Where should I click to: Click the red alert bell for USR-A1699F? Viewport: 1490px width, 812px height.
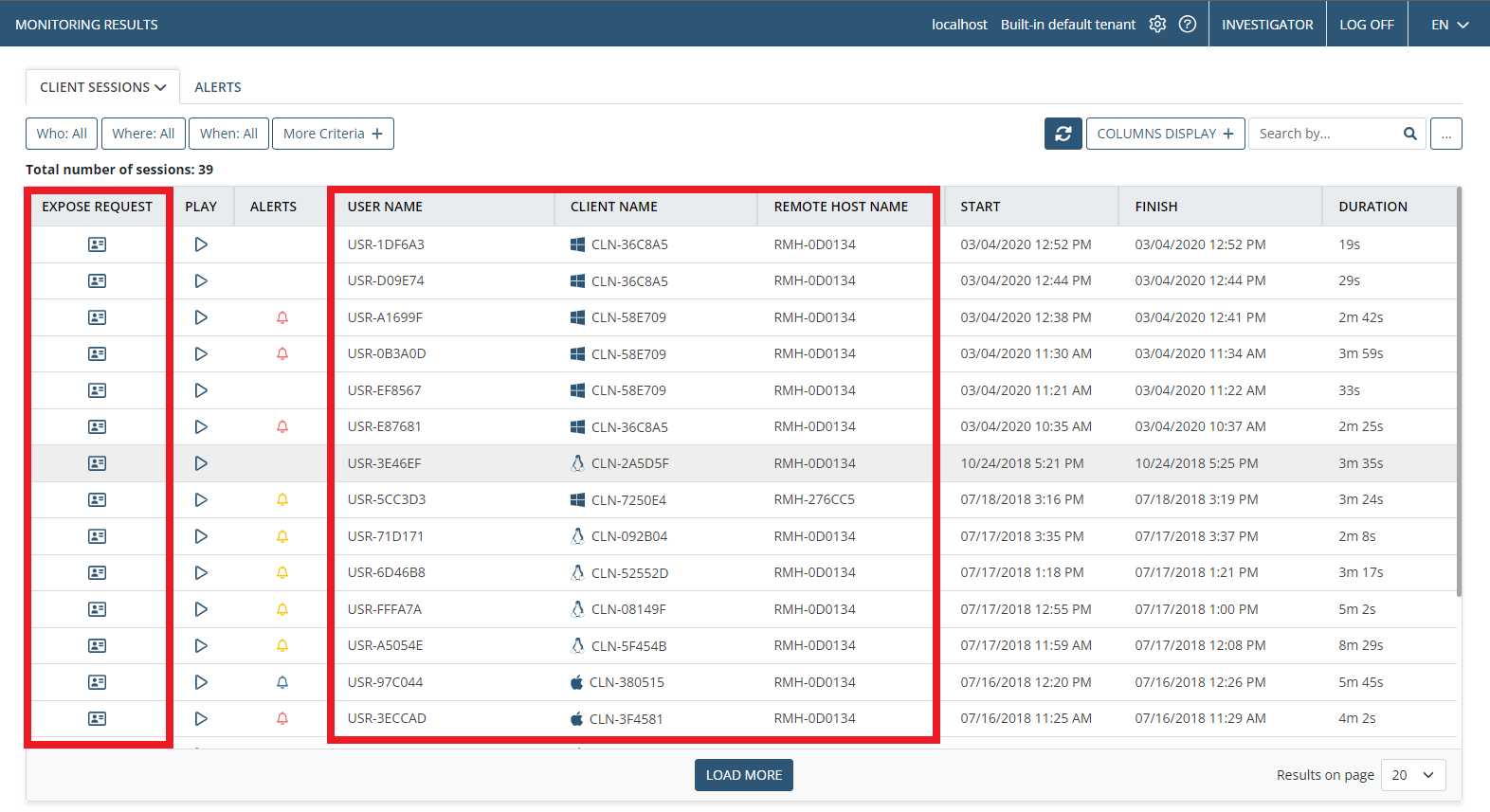pos(282,317)
